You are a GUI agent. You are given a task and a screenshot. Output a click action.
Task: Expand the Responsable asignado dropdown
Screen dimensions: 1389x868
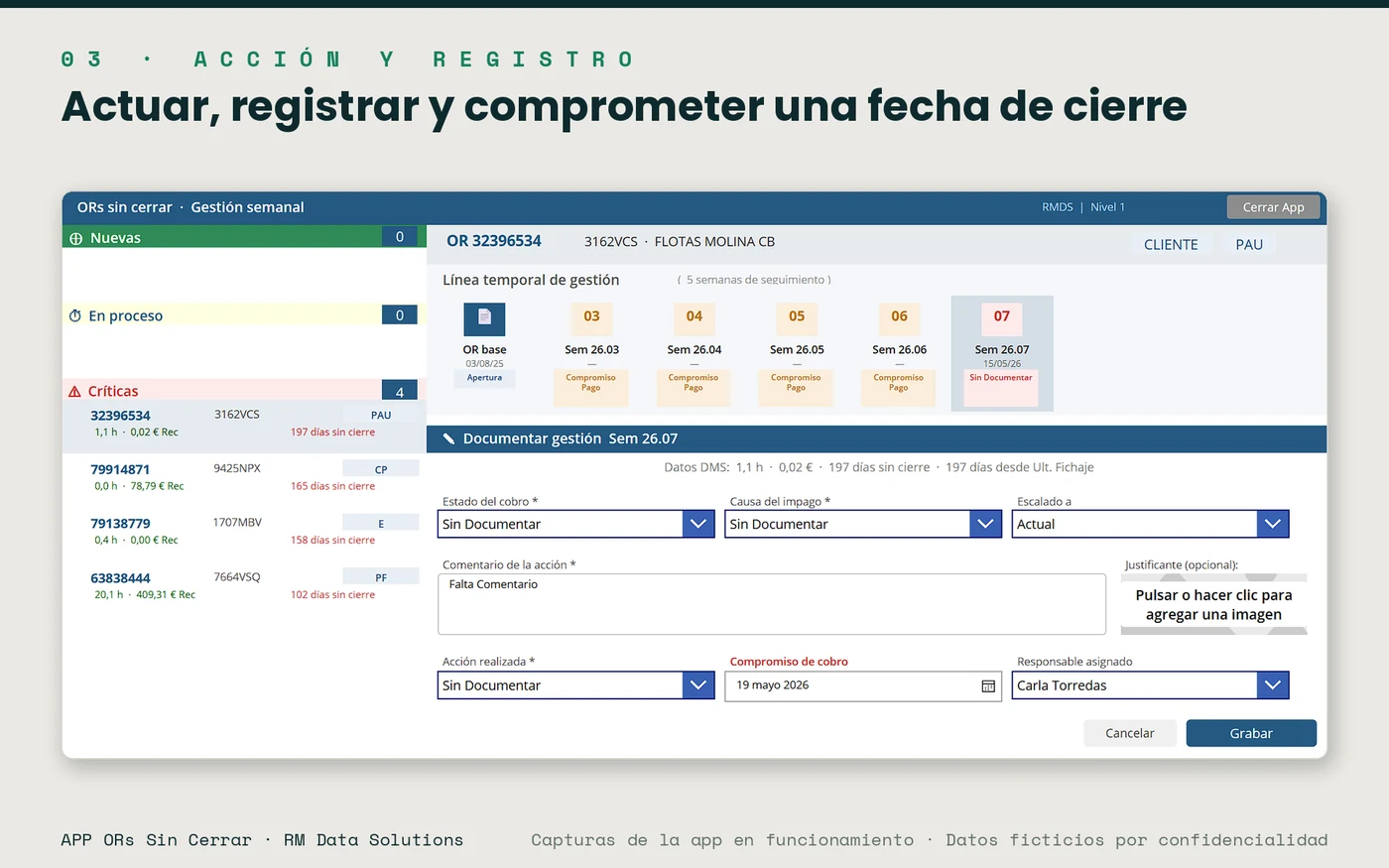click(x=1150, y=685)
